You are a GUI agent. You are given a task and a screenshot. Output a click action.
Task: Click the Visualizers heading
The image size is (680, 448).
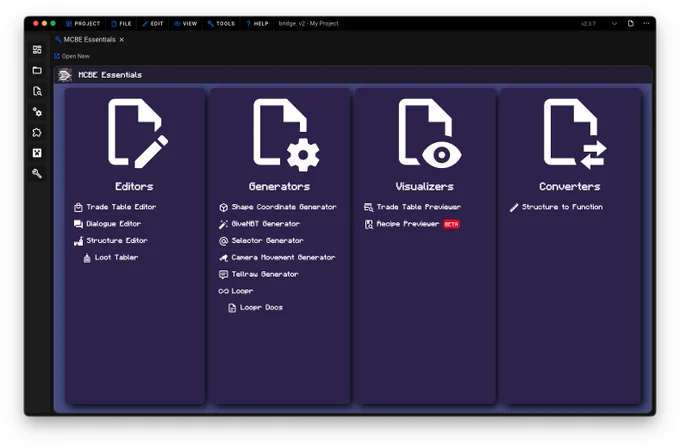click(x=425, y=186)
